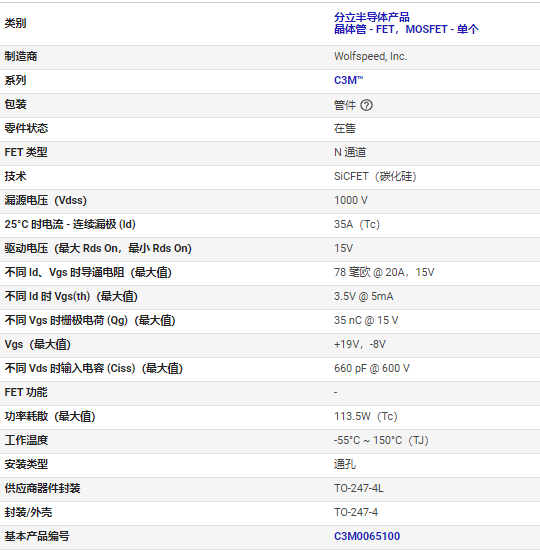
Task: Click the -55°C ~ 150°C temperature value
Action: [x=381, y=440]
